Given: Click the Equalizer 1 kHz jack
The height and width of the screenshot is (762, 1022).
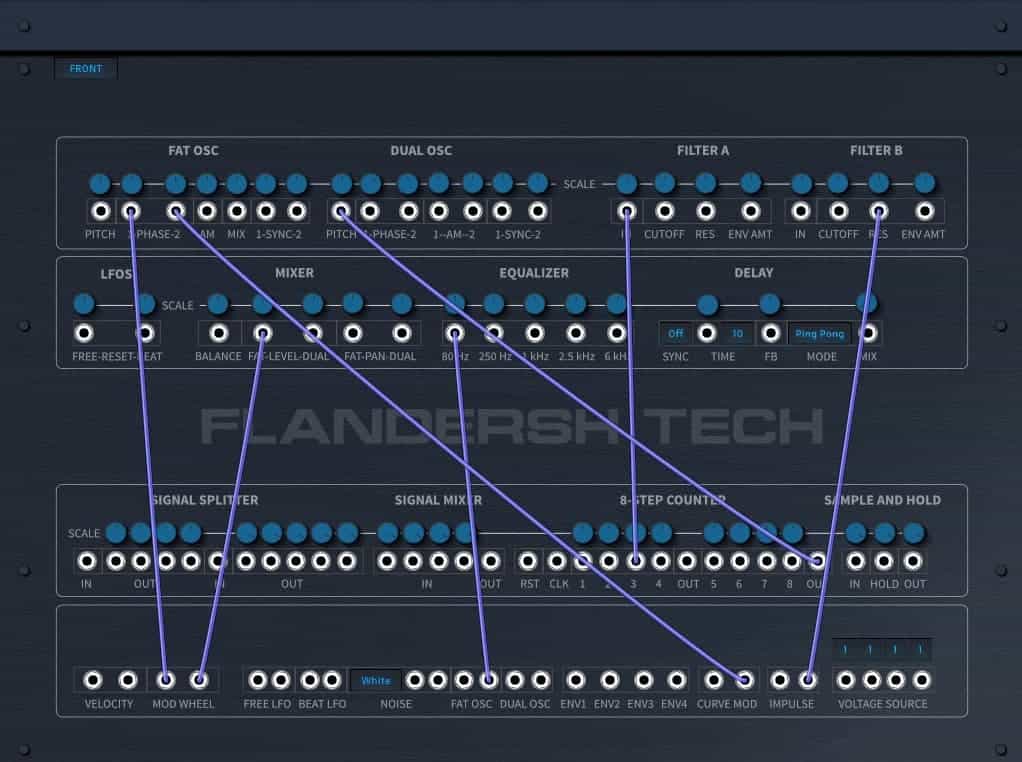Looking at the screenshot, I should point(534,334).
